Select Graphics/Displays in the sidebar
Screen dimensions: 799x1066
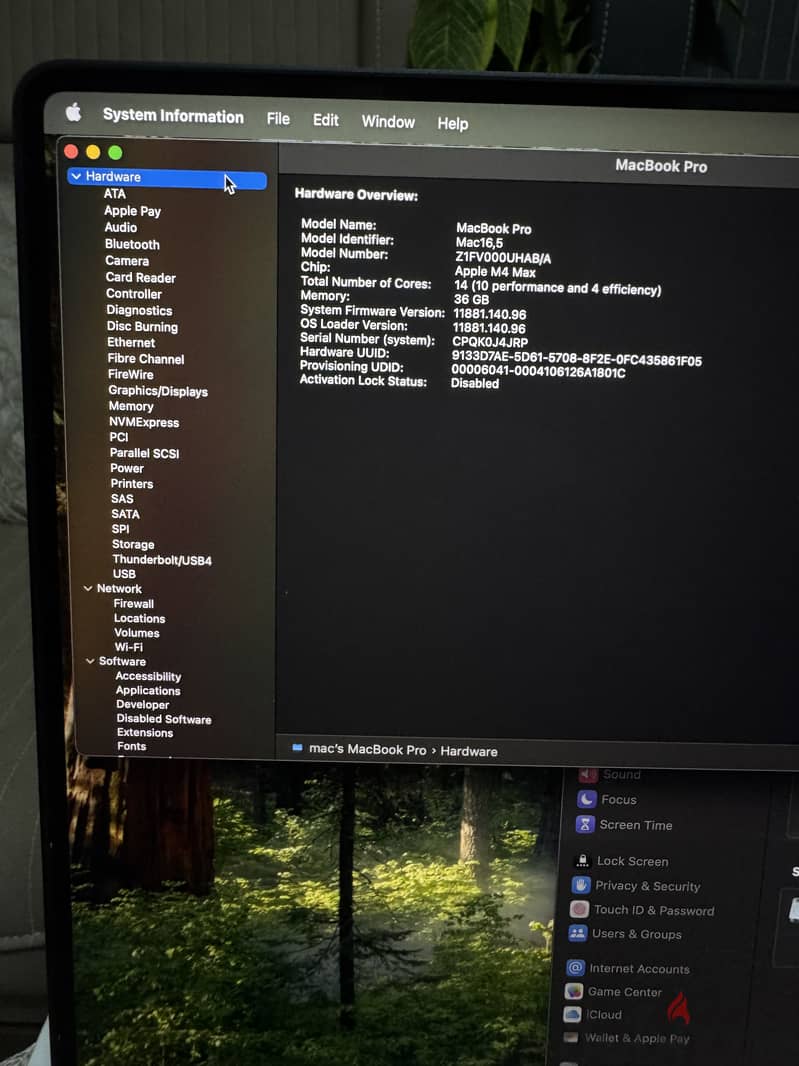click(158, 391)
